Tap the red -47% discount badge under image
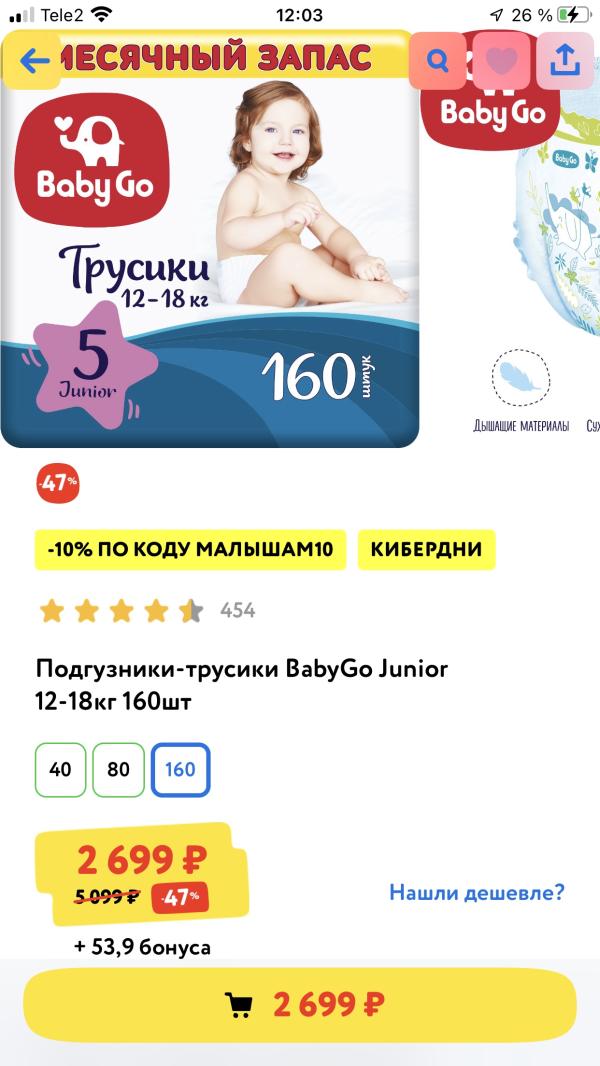 tap(58, 483)
